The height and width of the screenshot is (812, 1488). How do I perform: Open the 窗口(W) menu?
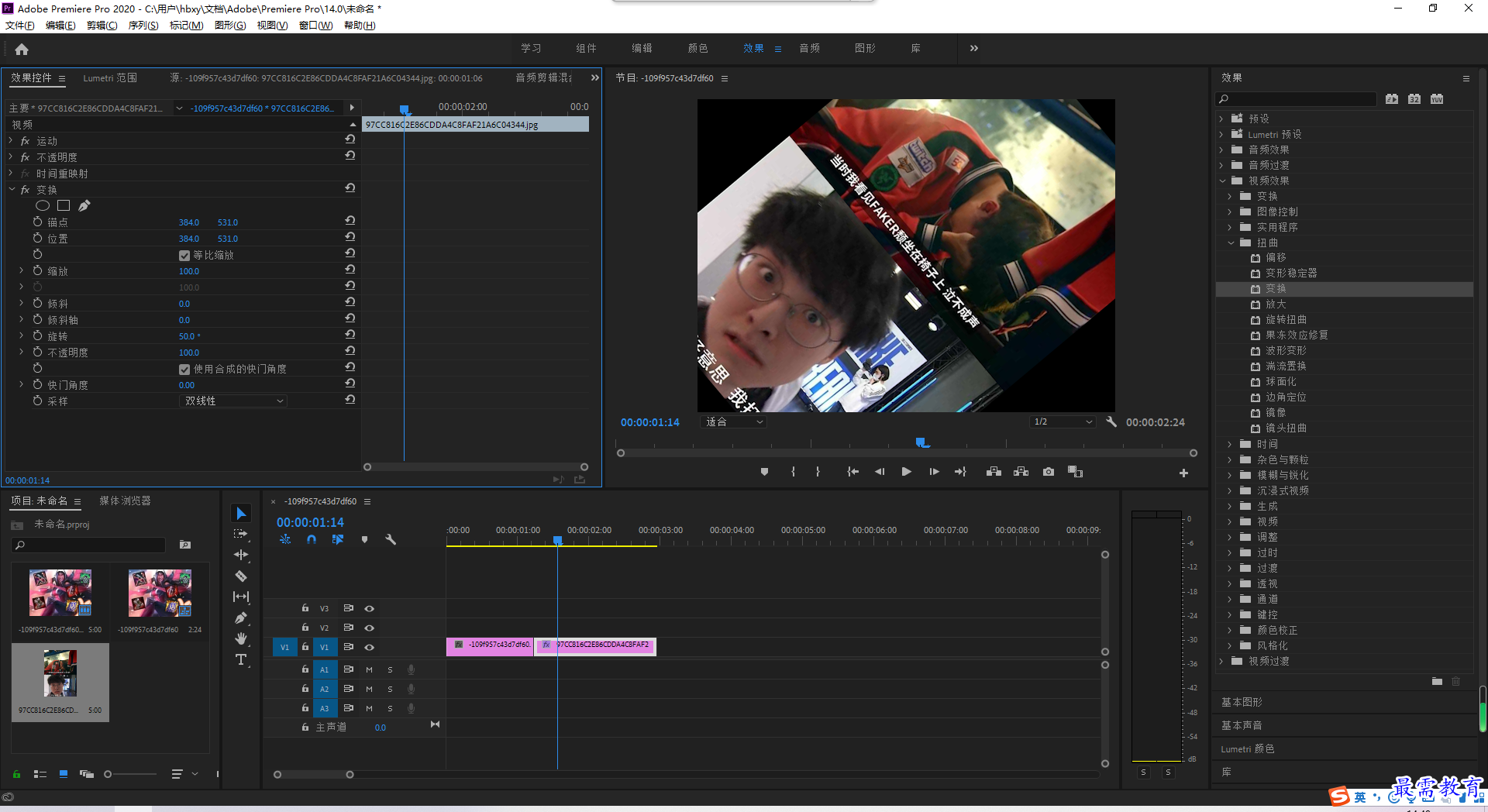315,26
